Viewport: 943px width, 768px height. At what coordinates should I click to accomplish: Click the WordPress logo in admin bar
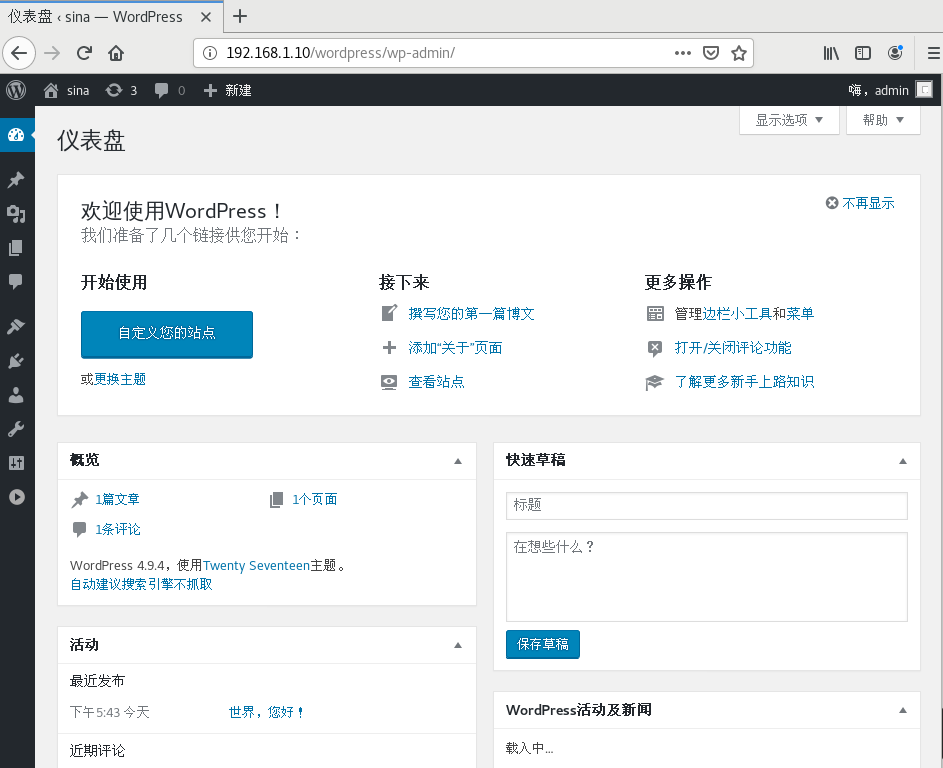[16, 90]
